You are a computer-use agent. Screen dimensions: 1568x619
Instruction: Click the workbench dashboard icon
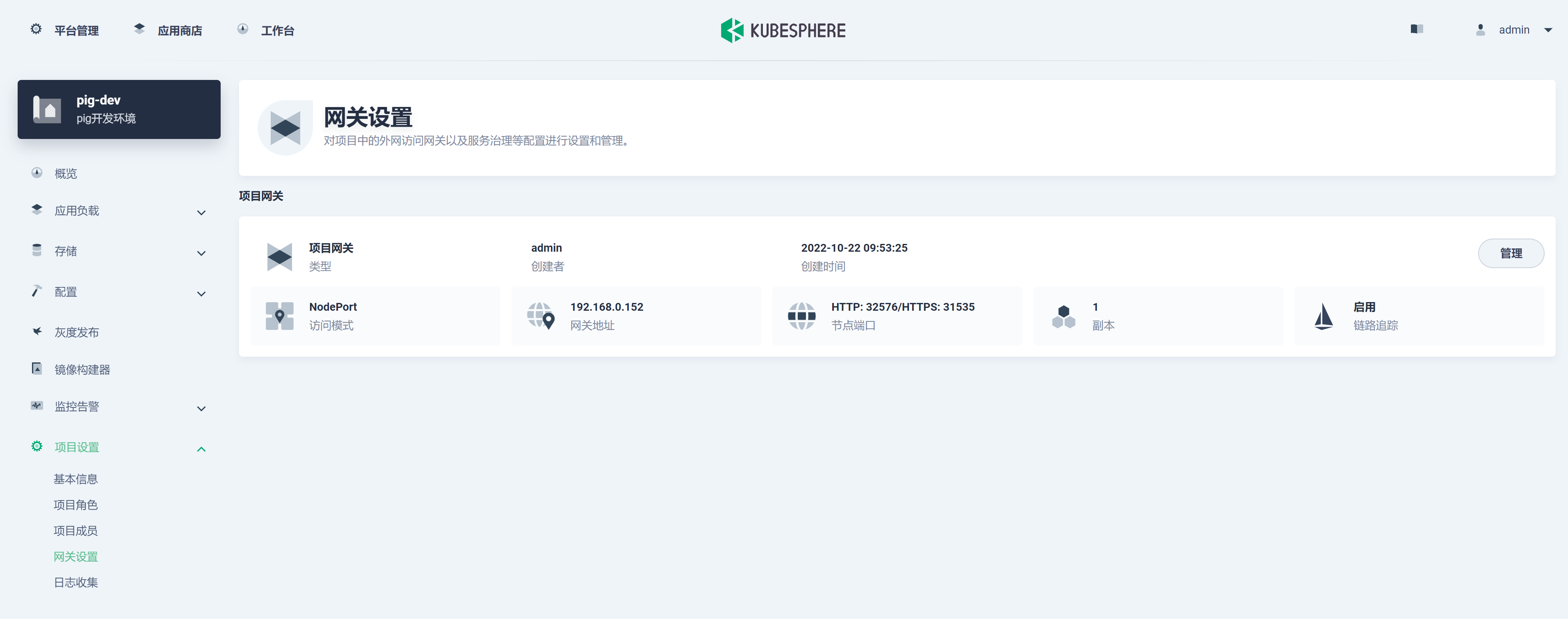[243, 29]
